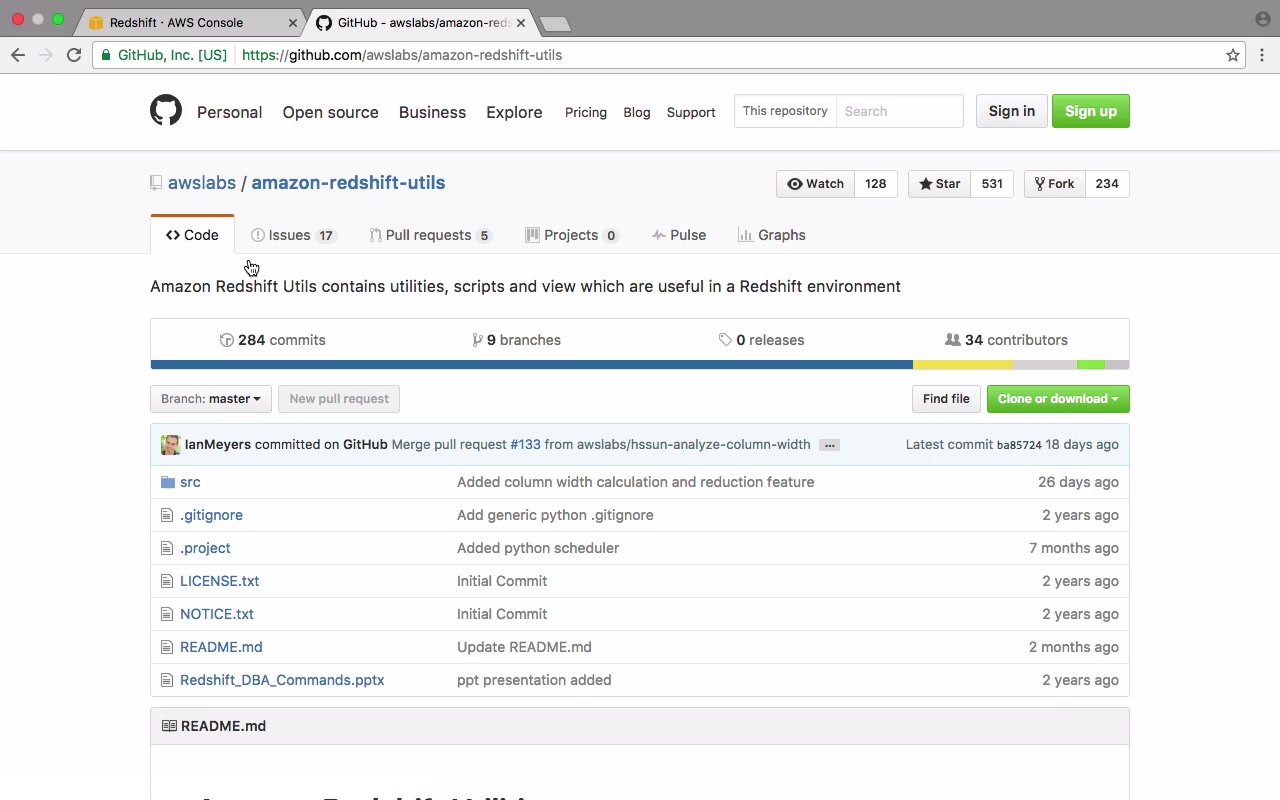Reload the page with the refresh icon
This screenshot has width=1280, height=800.
click(x=74, y=55)
